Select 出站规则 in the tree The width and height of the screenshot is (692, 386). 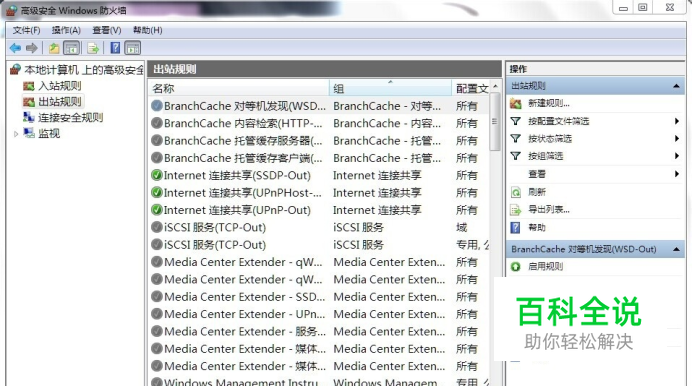[x=60, y=101]
